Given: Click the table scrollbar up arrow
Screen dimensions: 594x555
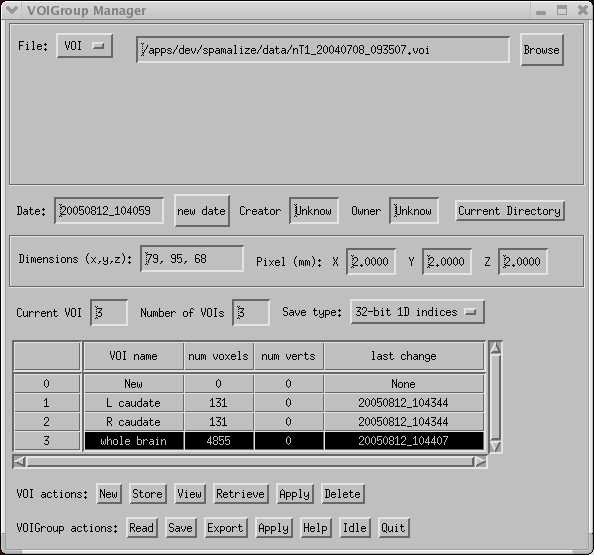Looking at the screenshot, I should [495, 348].
